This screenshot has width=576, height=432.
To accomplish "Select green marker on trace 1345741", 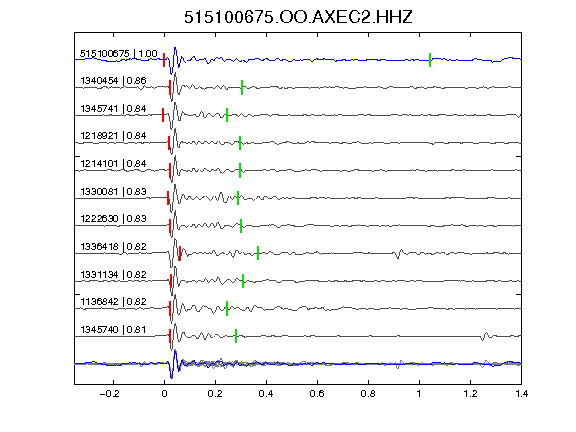I will point(227,115).
